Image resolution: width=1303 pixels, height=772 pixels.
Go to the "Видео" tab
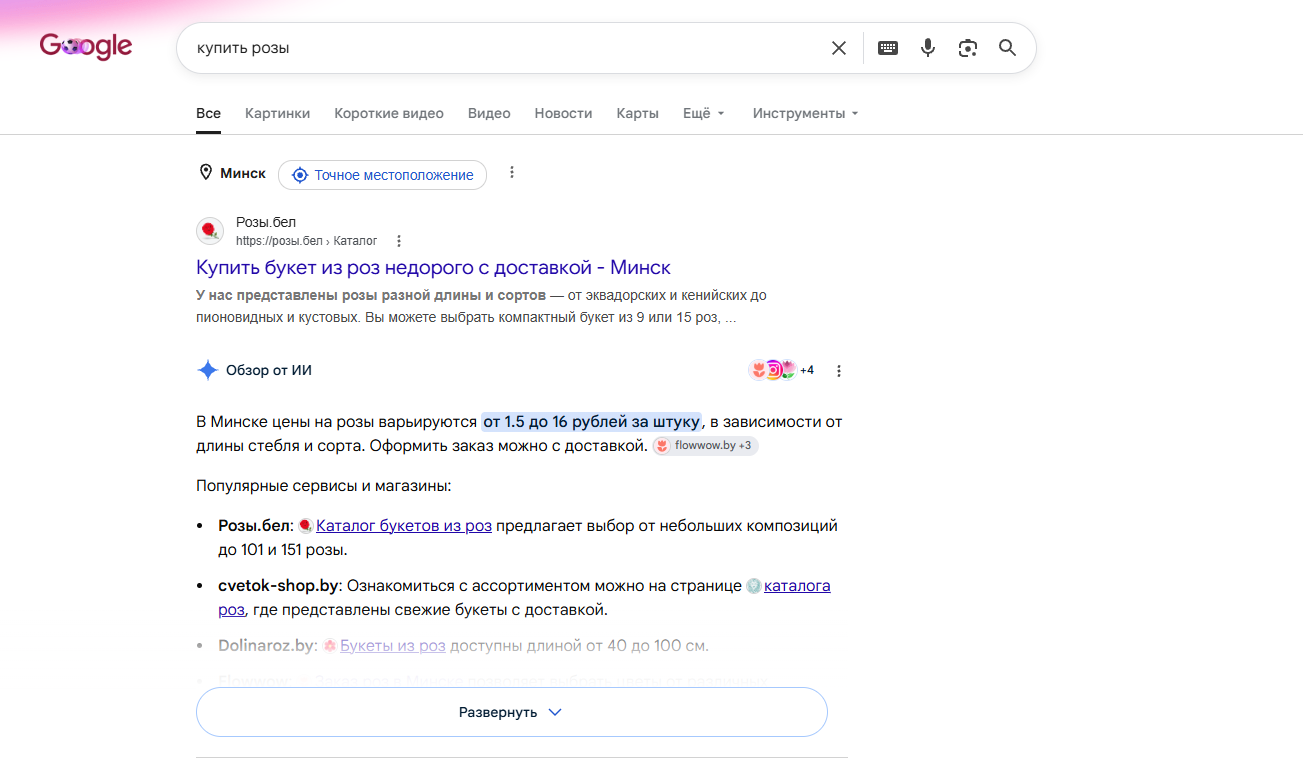489,113
